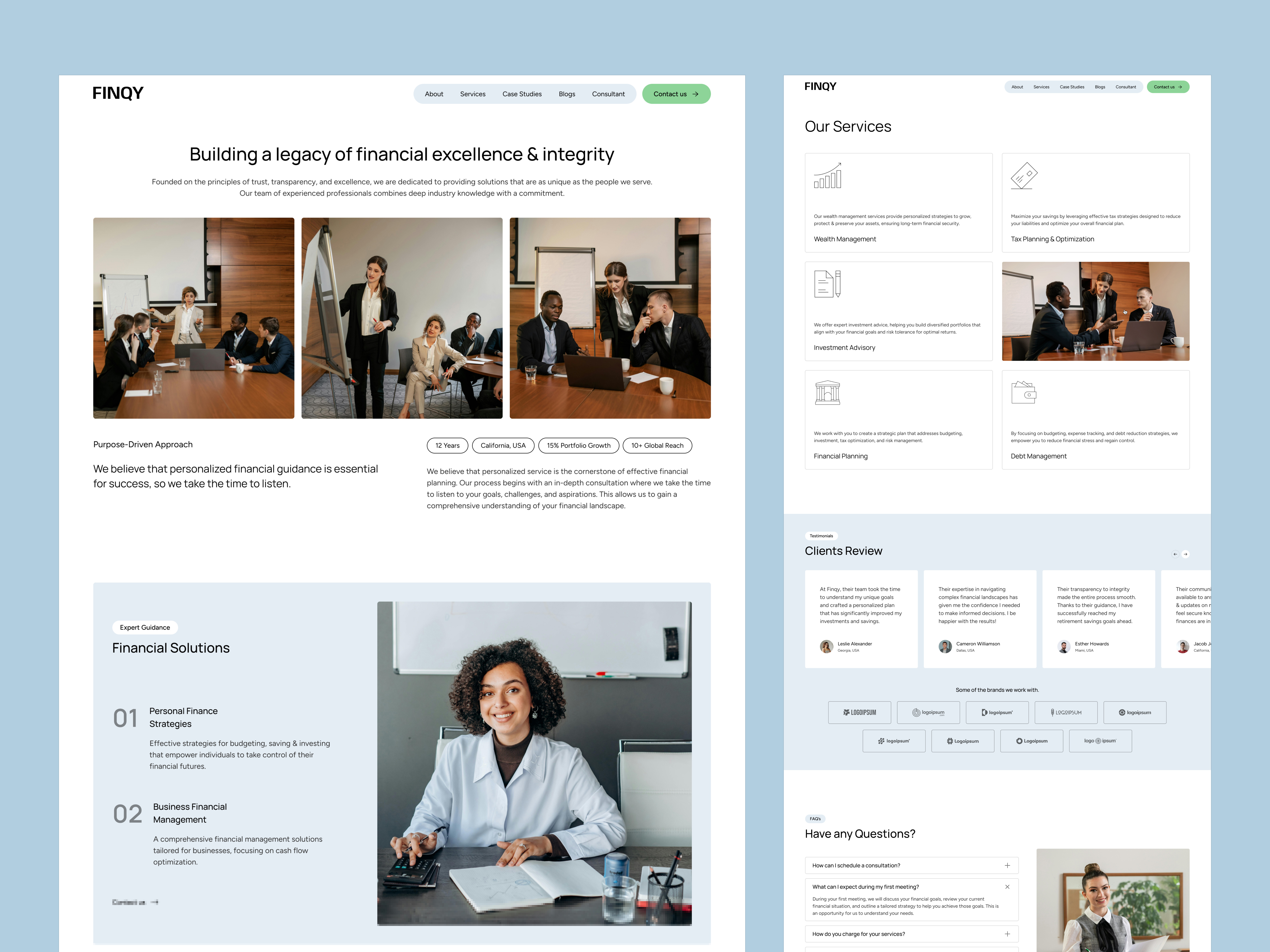This screenshot has height=952, width=1270.
Task: Click the '12 Years' pill tag
Action: (447, 445)
